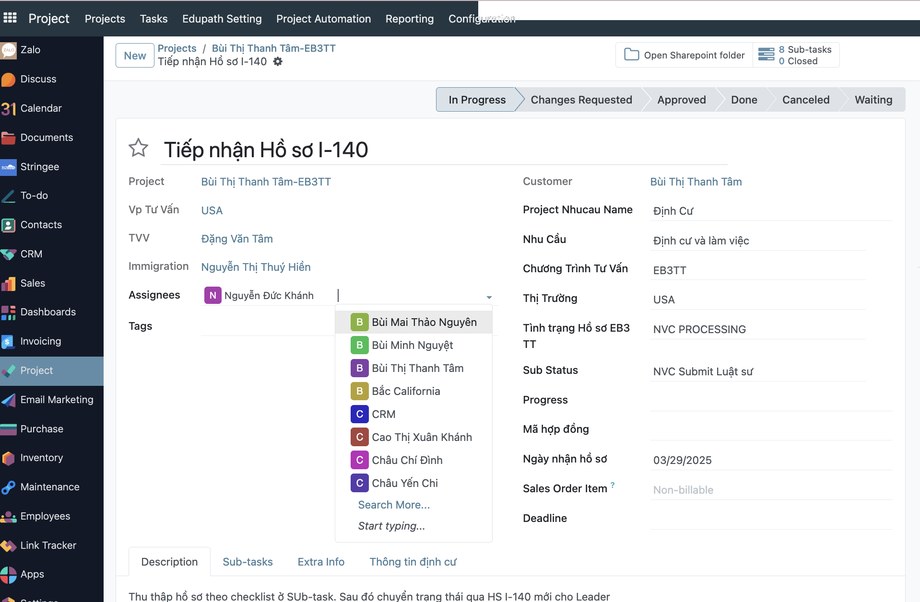920x602 pixels.
Task: Open Link Tracker app in sidebar
Action: point(52,545)
